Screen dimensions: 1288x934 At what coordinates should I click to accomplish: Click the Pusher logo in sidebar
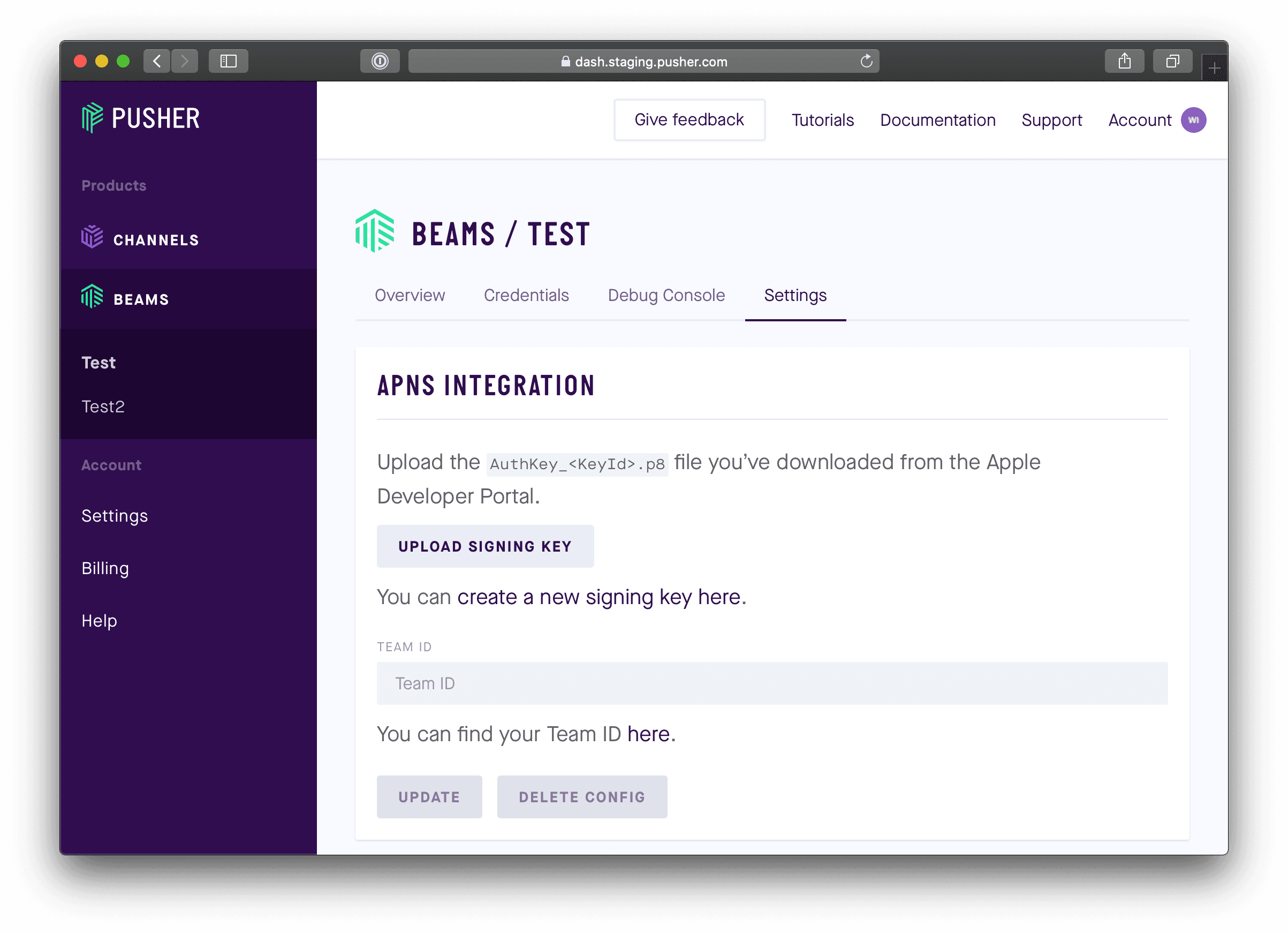click(140, 118)
